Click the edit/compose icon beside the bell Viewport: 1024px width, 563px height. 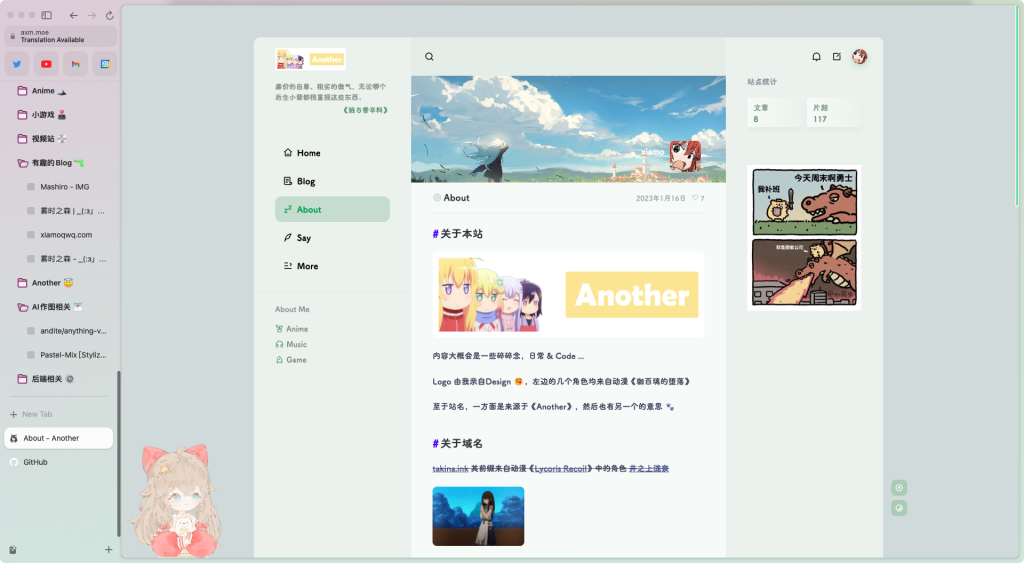click(837, 57)
